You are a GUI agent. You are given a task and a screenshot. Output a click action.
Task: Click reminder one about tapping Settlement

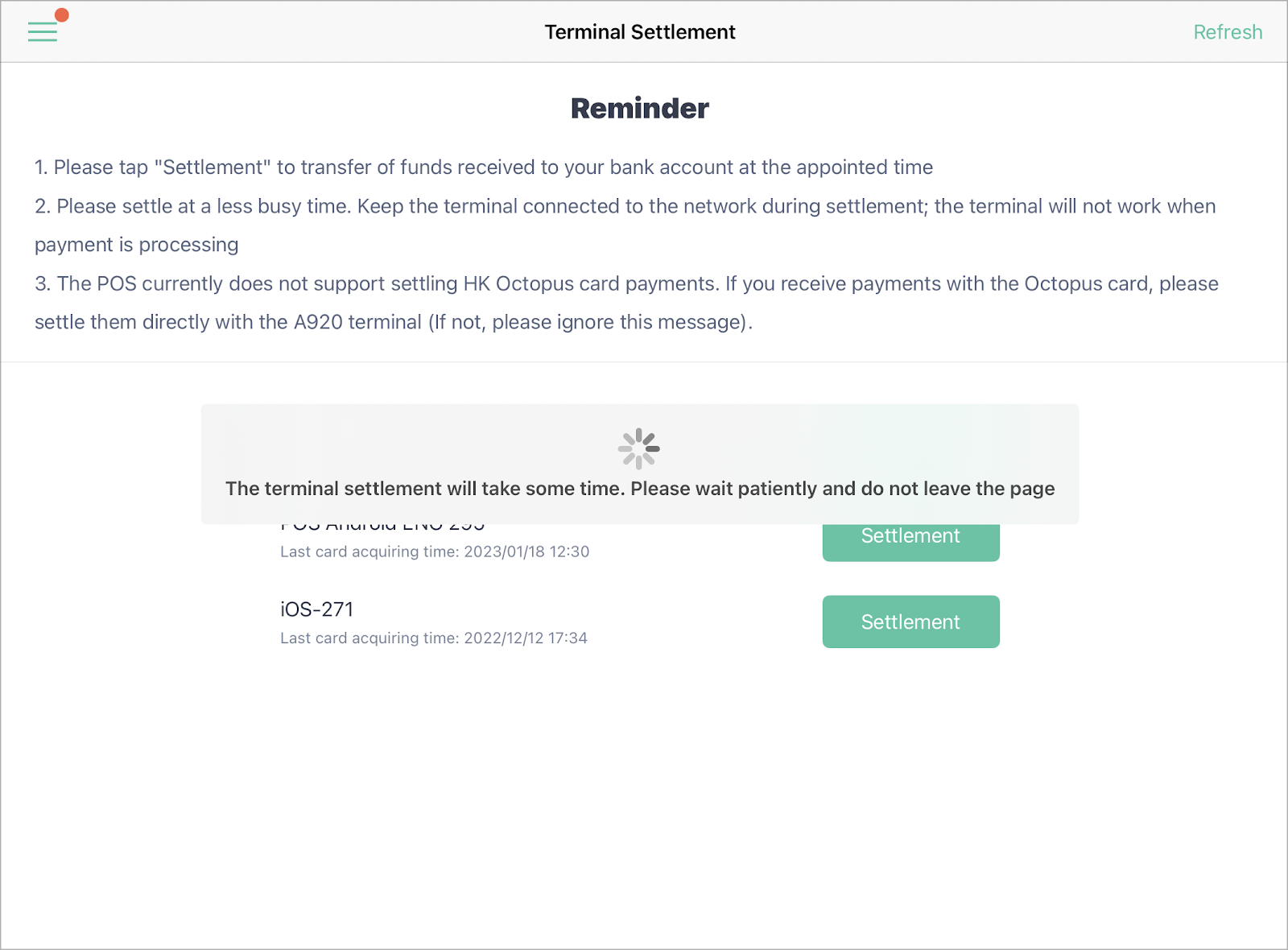pos(484,167)
